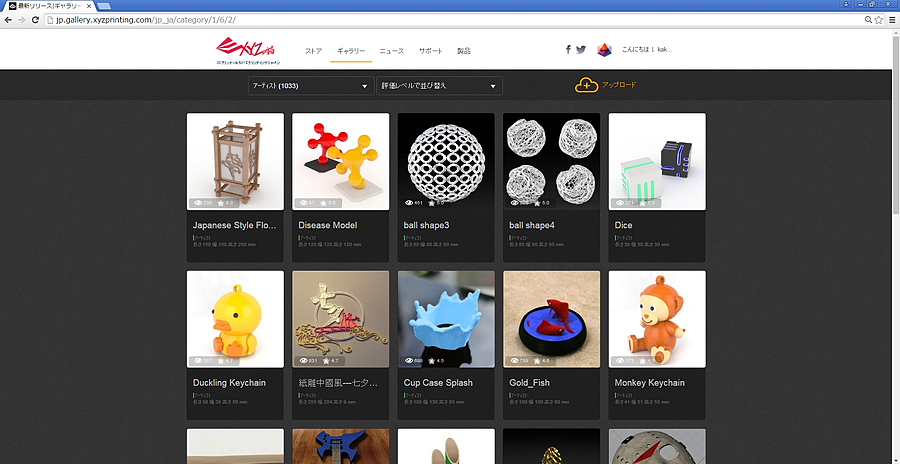
Task: Click the orange monkey thumbnail
Action: click(x=657, y=319)
